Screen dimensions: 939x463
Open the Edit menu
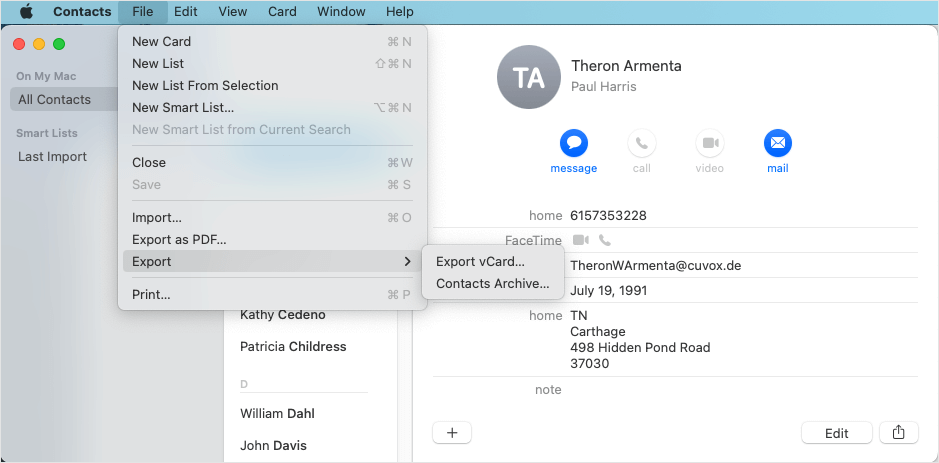186,11
